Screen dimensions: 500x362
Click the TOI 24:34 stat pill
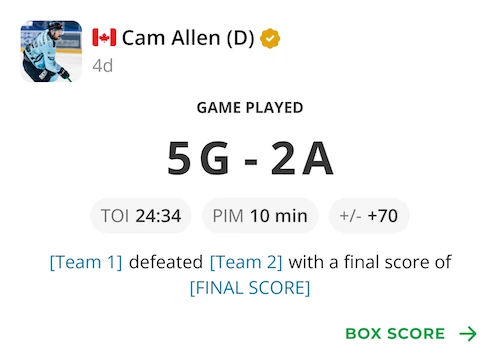[141, 216]
